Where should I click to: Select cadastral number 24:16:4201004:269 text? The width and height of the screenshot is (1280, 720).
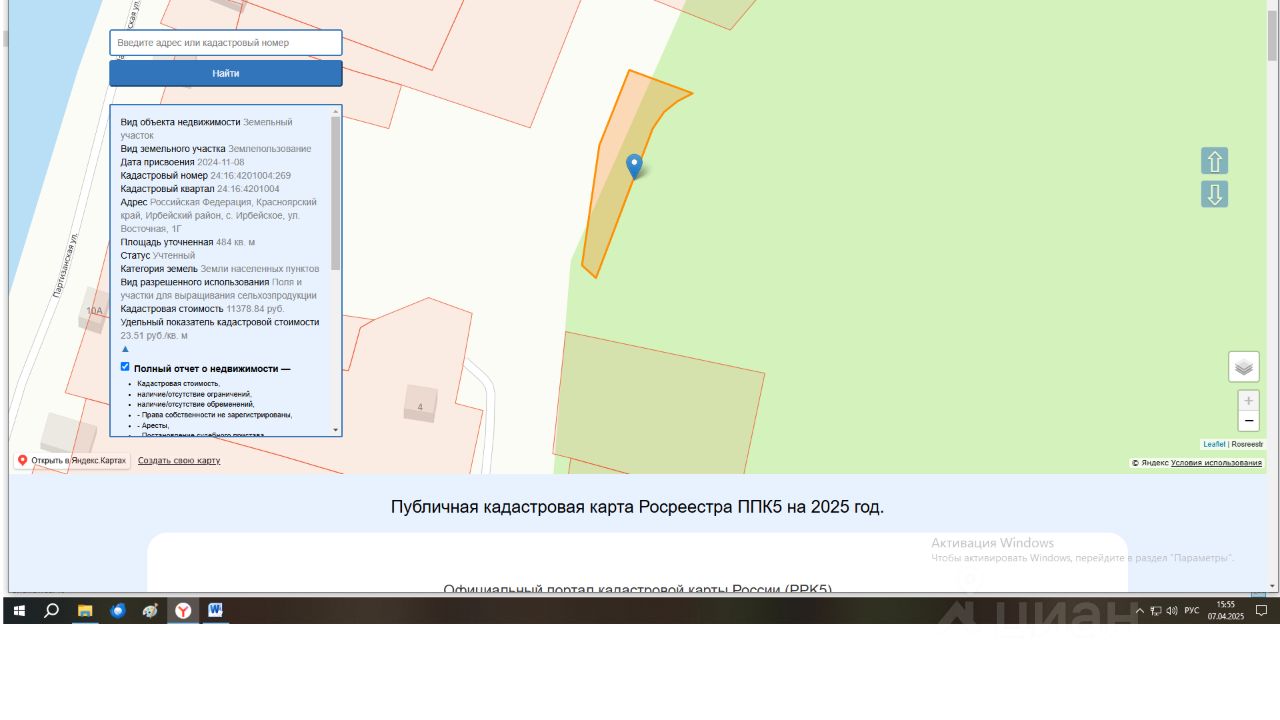tap(250, 176)
